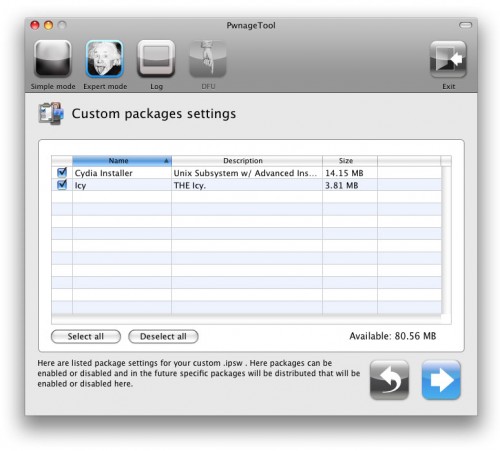
Task: Click the 14.15 MB size cell
Action: tap(344, 173)
